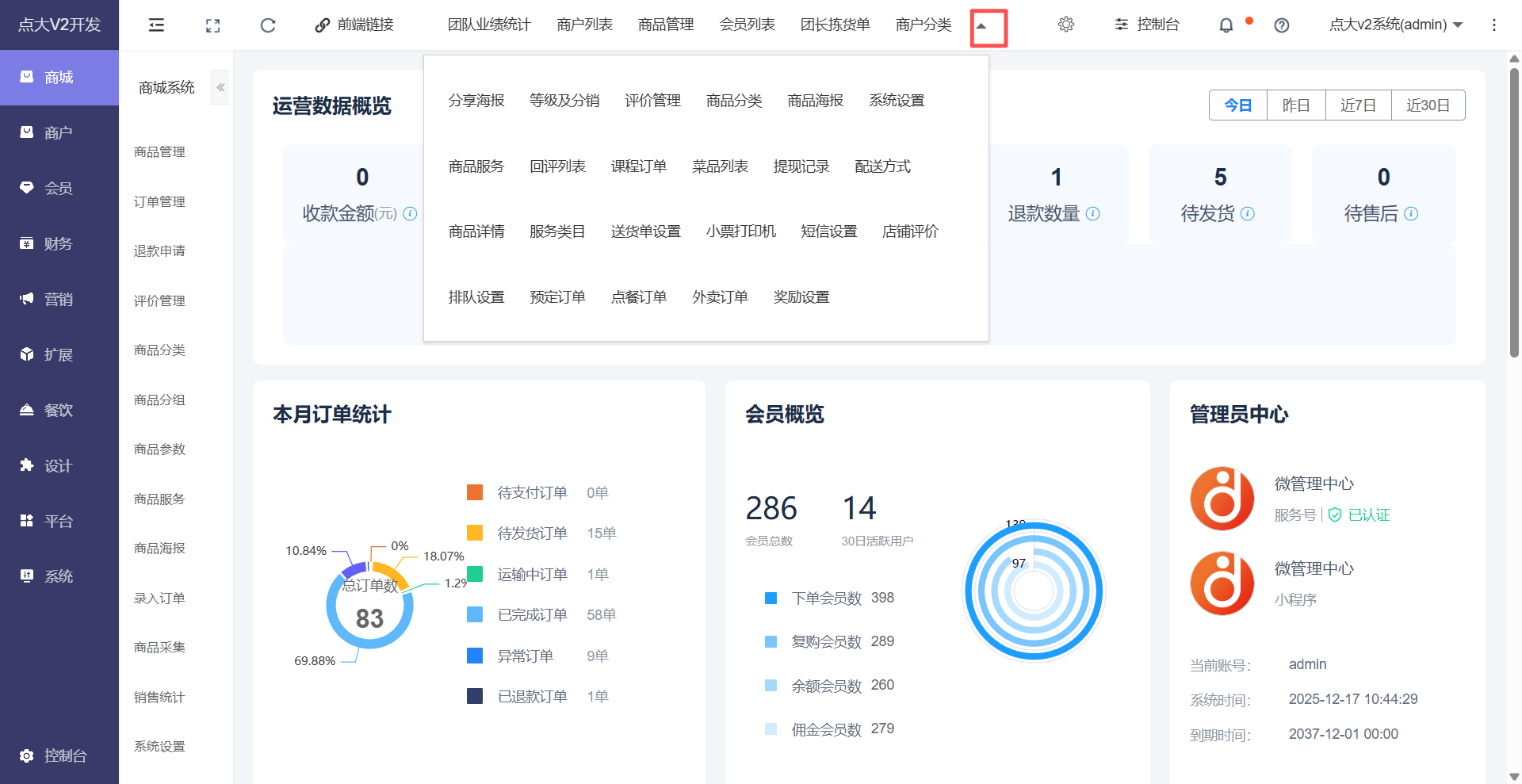This screenshot has height=784, width=1522.
Task: Select 商户 in the left navigation
Action: pyautogui.click(x=59, y=132)
